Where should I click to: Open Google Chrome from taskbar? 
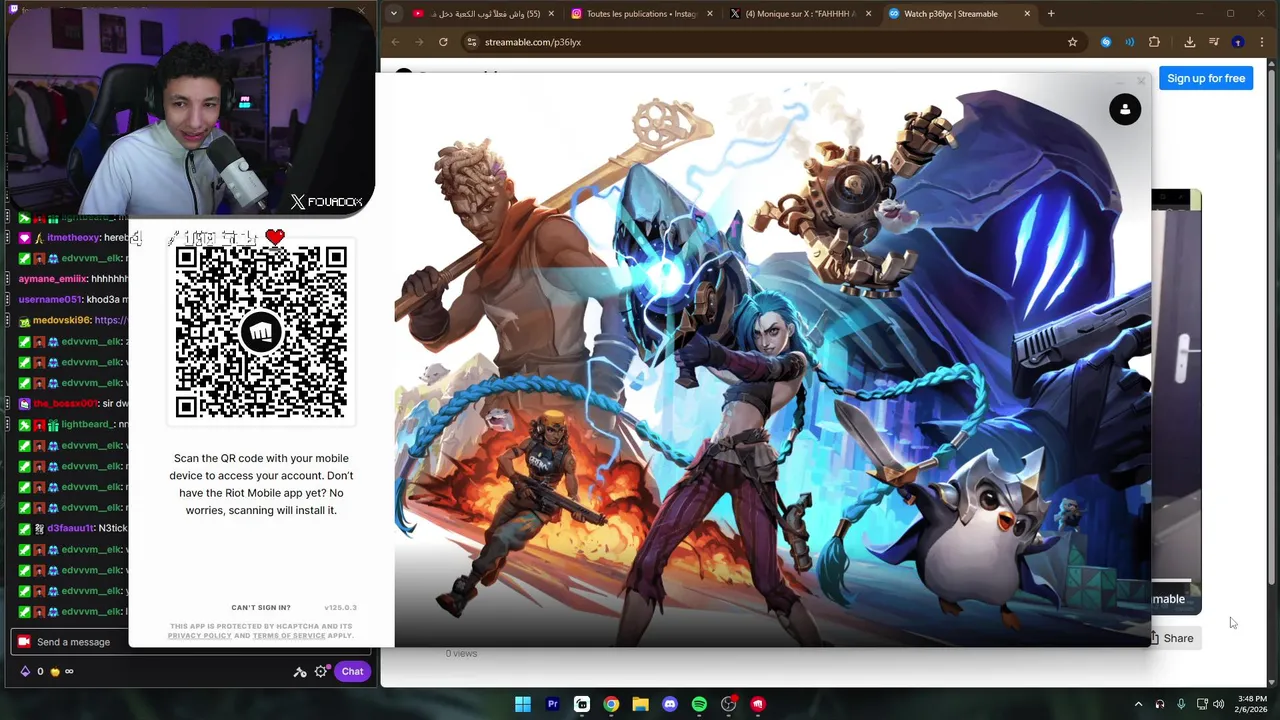click(611, 704)
